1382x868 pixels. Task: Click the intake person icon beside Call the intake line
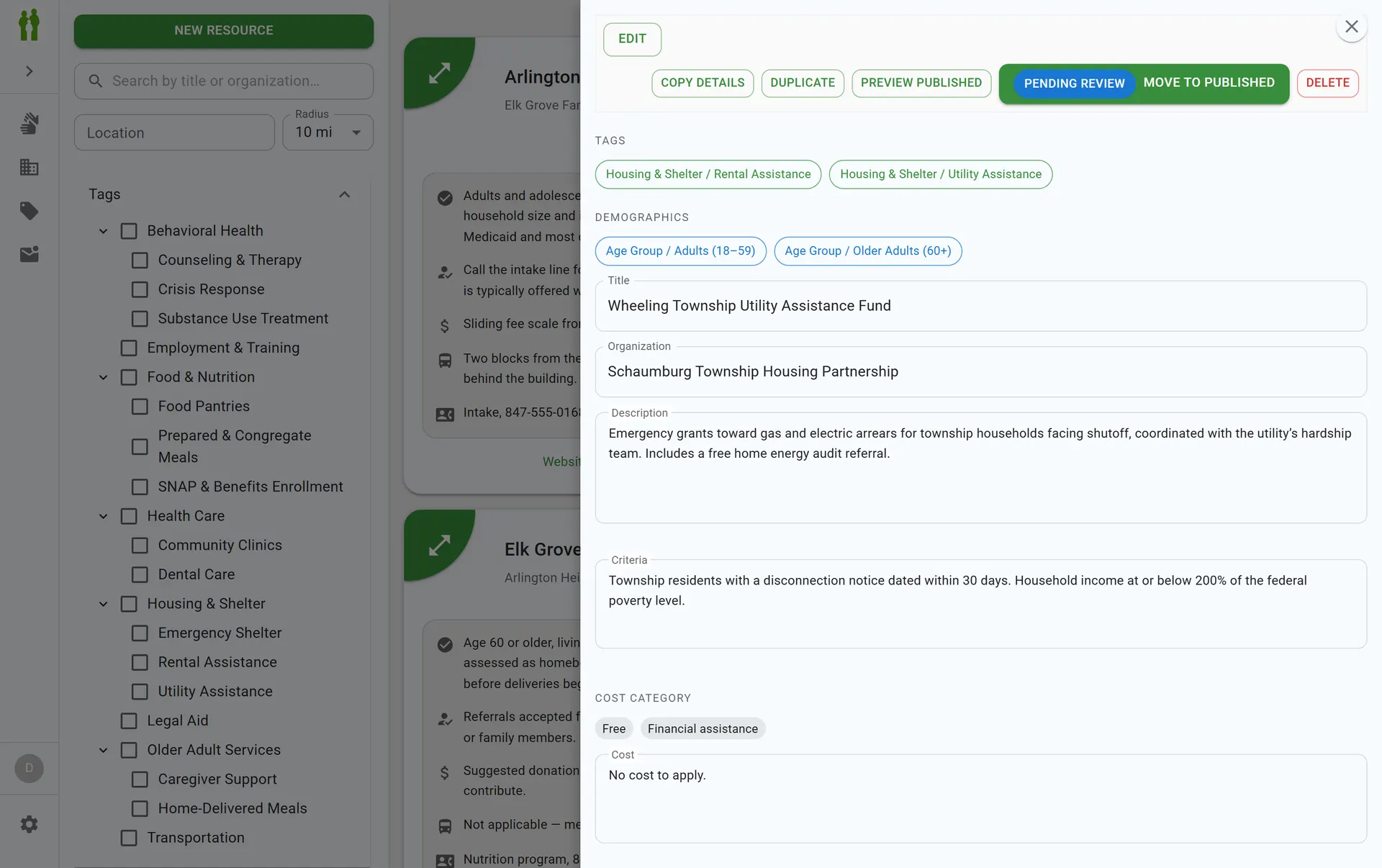tap(445, 272)
